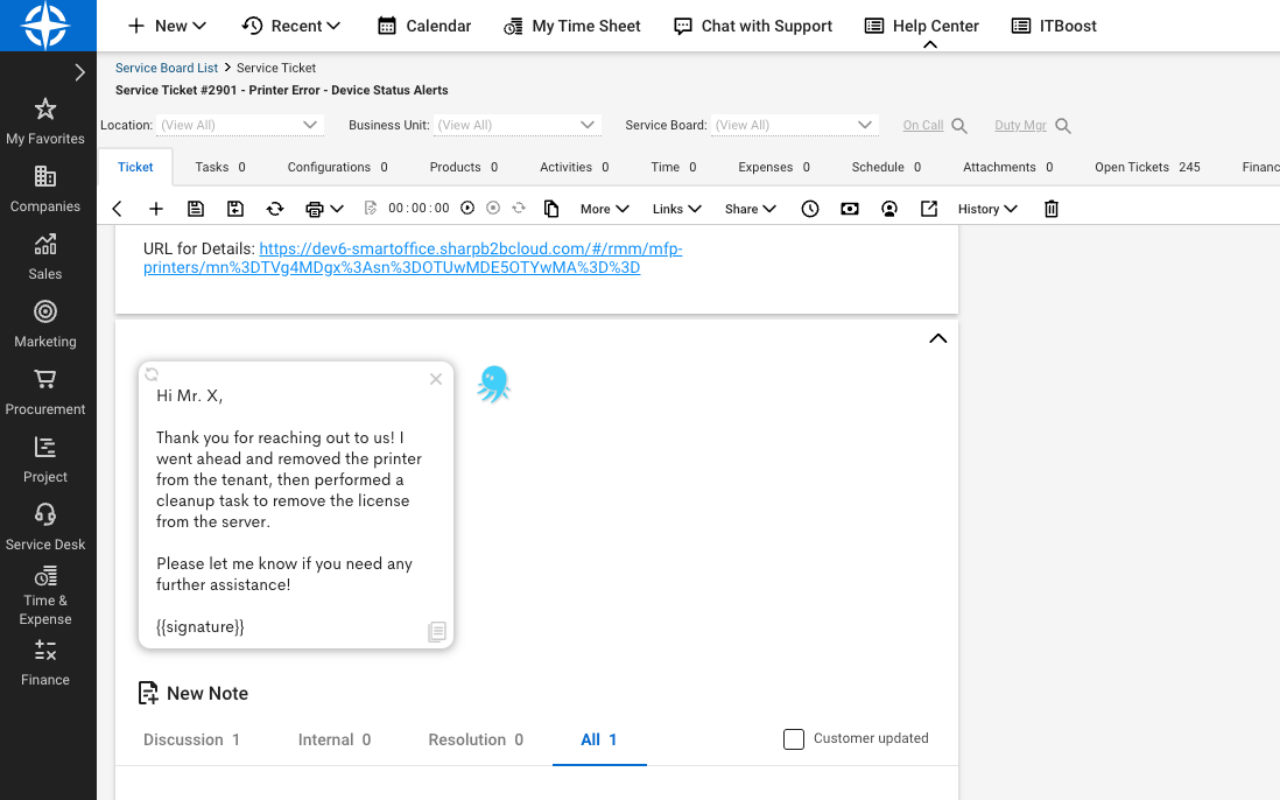Switch to the Time tab
Image resolution: width=1280 pixels, height=800 pixels.
(673, 167)
